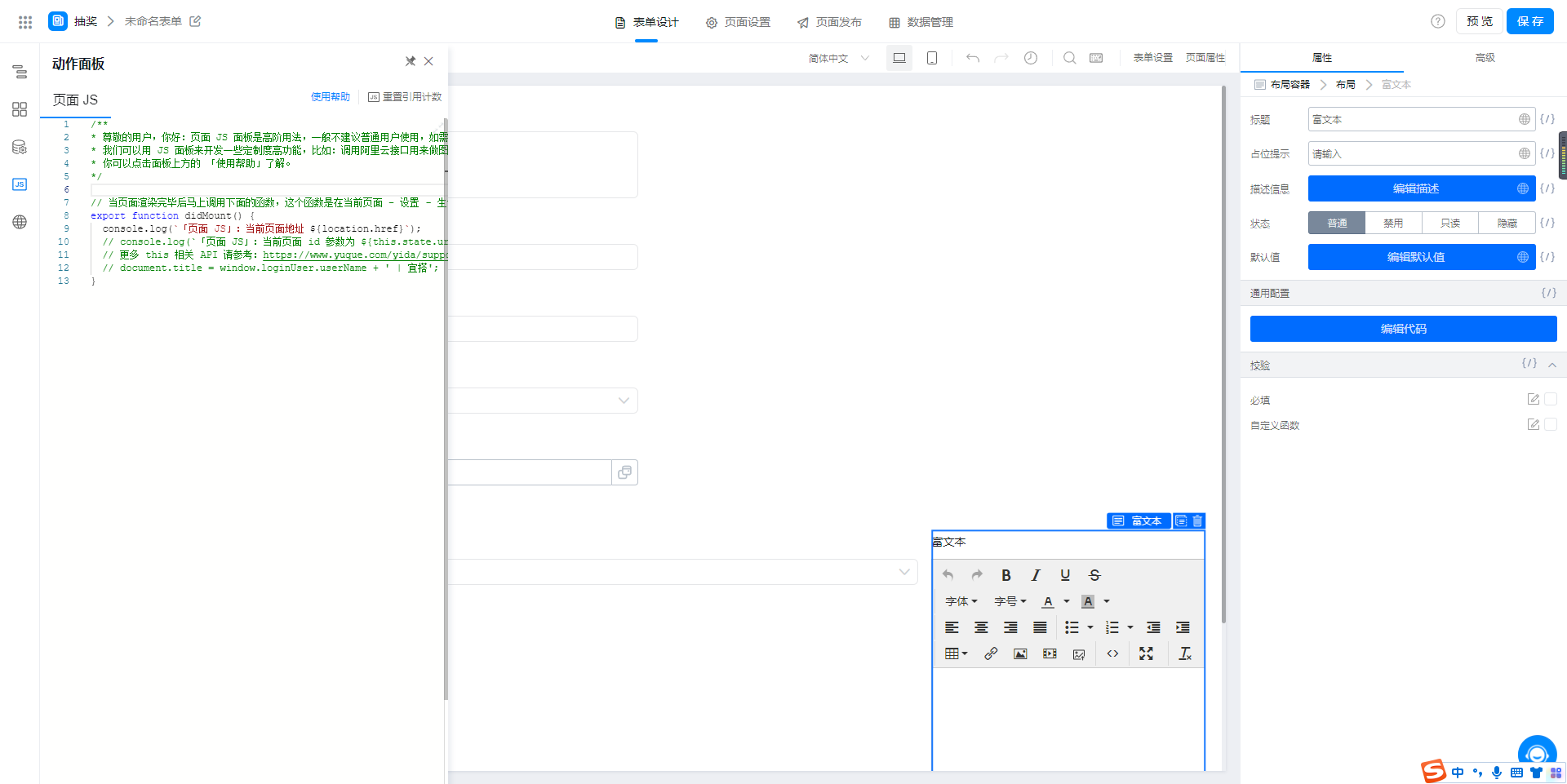1567x784 pixels.
Task: Open the 简体中文 language dropdown
Action: click(839, 58)
